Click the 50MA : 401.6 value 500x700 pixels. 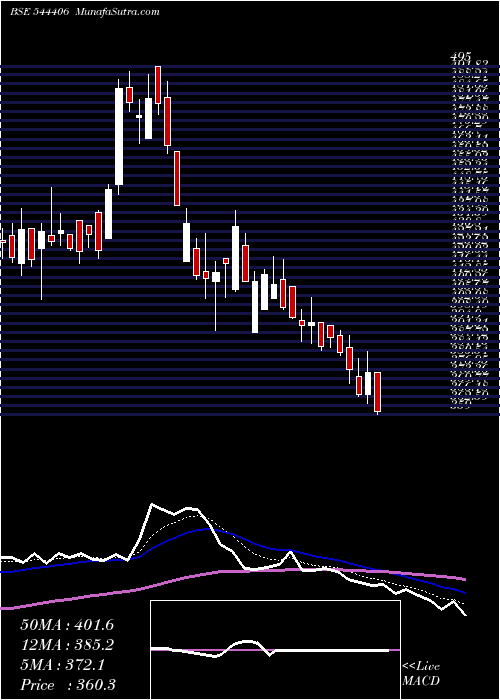[x=67, y=625]
